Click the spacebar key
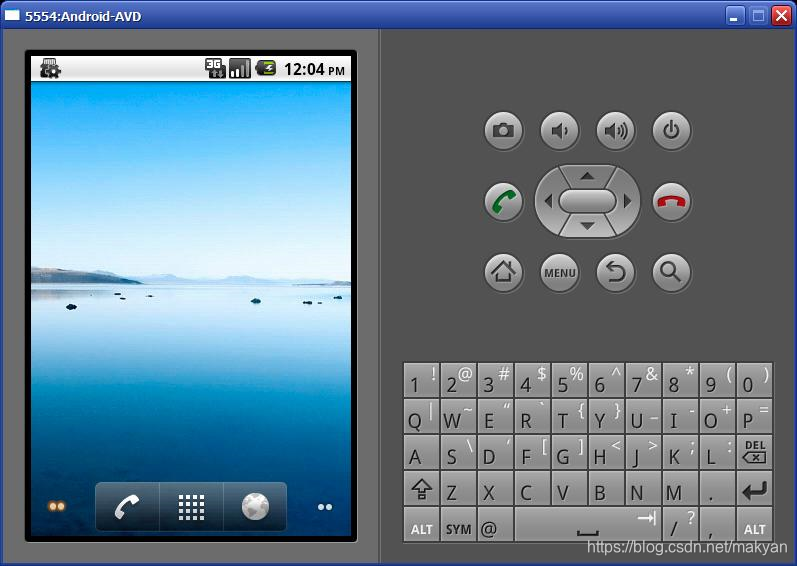 (x=588, y=524)
